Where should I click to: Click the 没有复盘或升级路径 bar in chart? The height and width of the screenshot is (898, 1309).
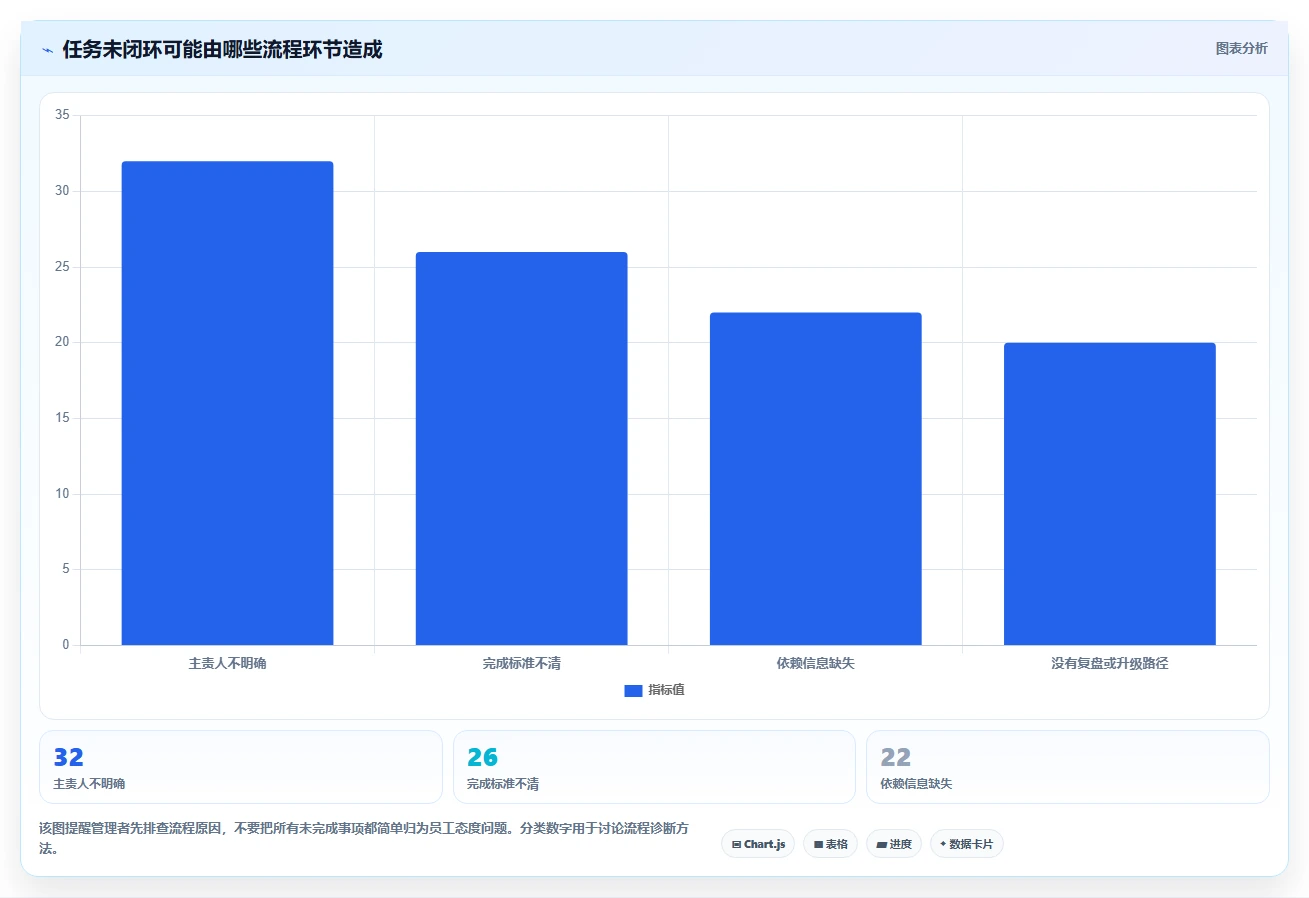click(1109, 494)
